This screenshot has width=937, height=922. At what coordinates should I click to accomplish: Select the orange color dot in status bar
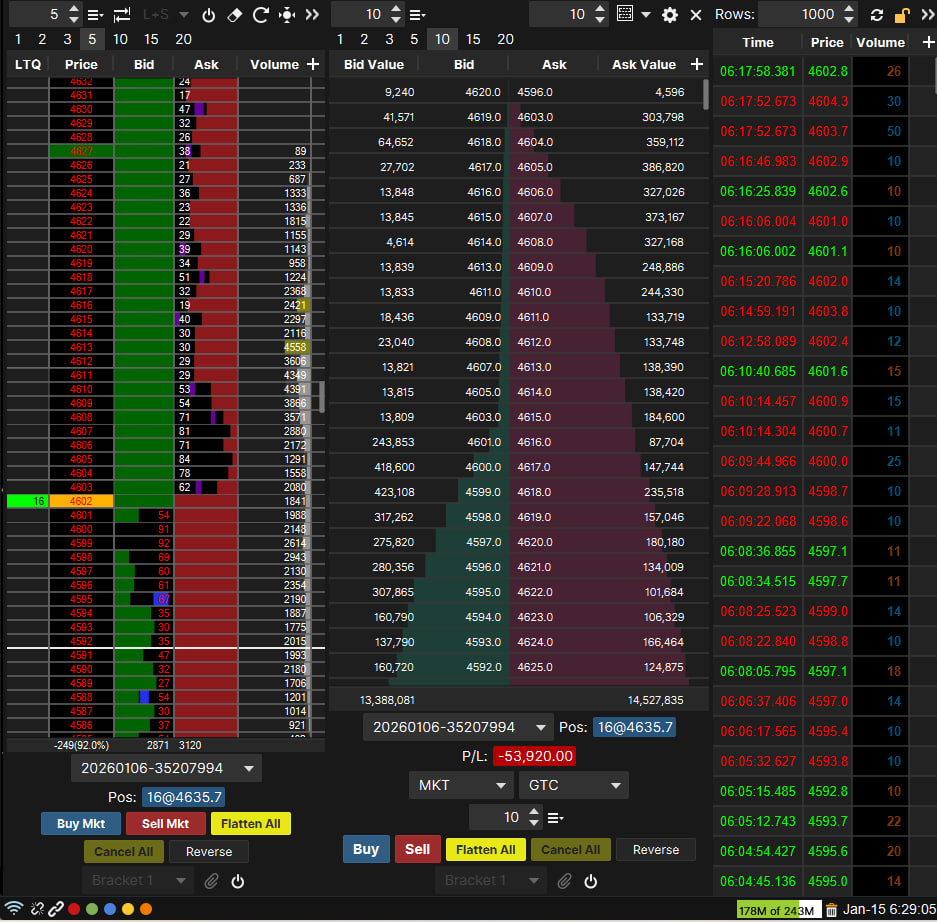pyautogui.click(x=146, y=909)
